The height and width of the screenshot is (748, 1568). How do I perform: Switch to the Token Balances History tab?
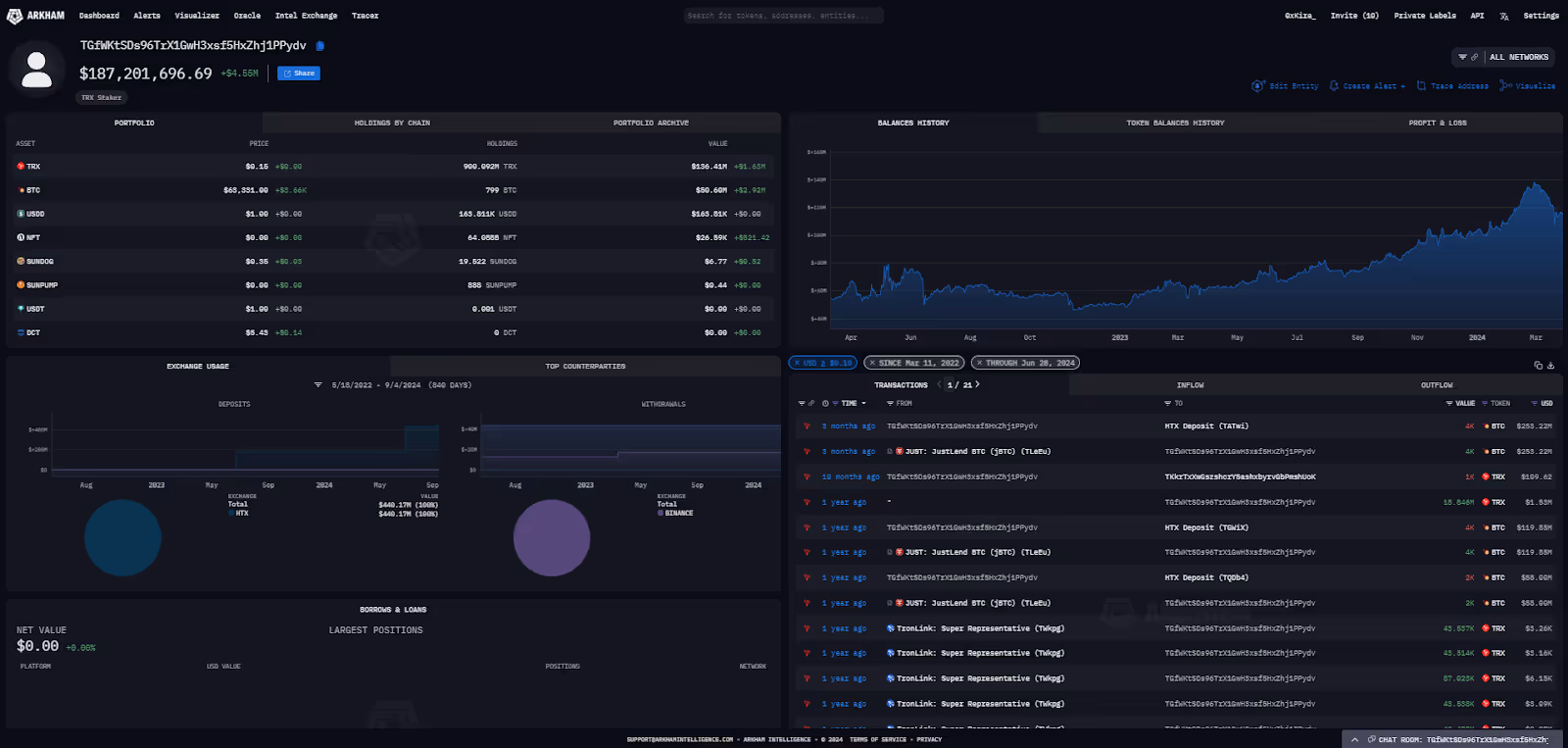[1175, 124]
